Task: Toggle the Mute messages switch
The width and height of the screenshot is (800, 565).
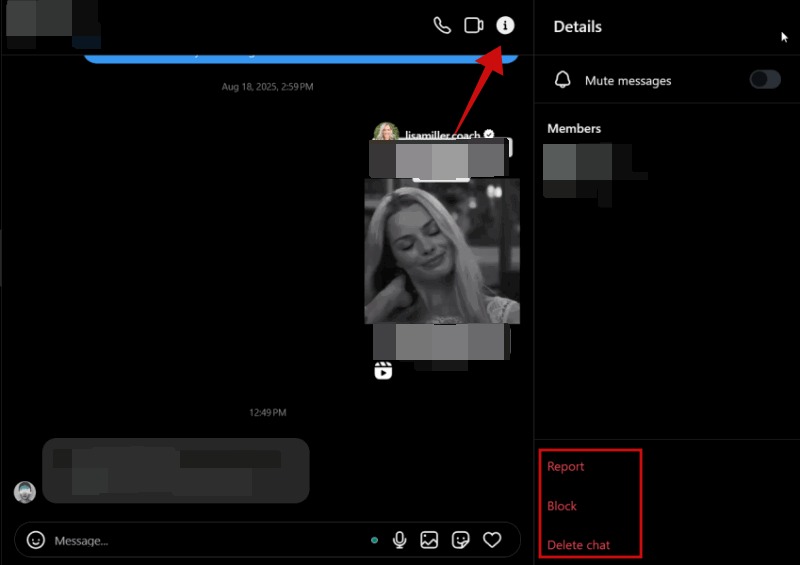Action: pos(765,80)
